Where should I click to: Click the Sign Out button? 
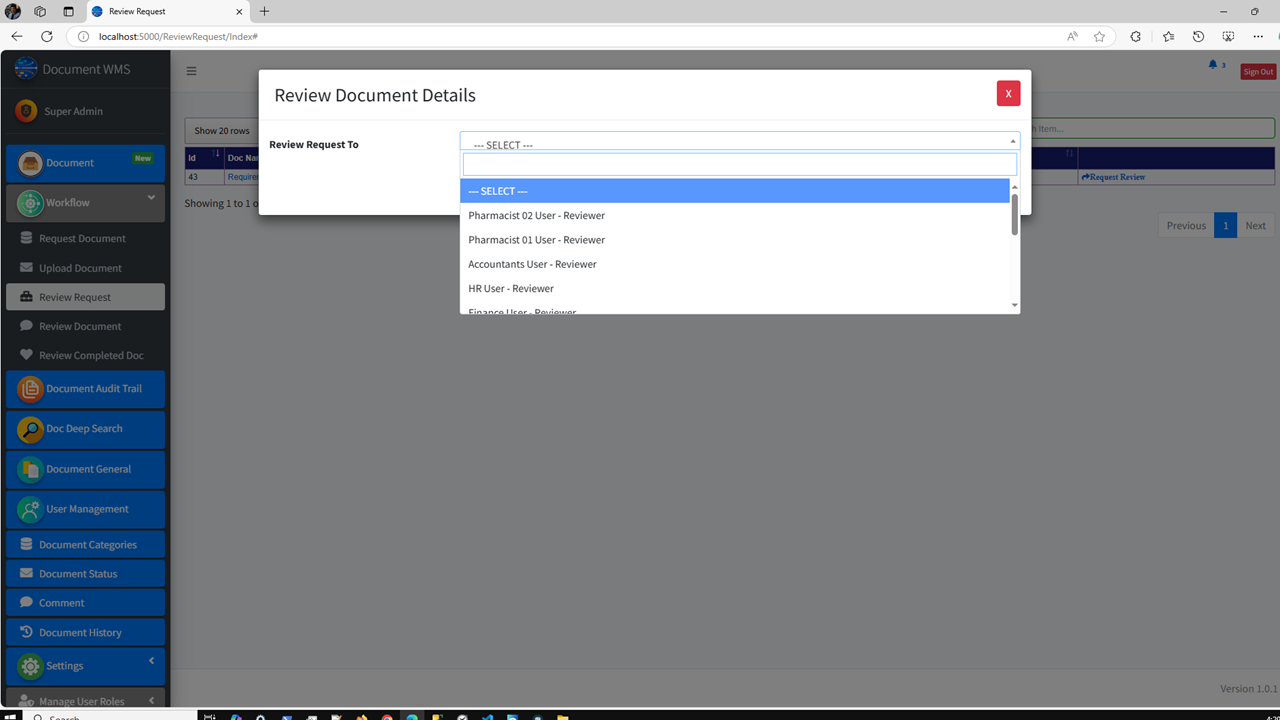pos(1257,71)
